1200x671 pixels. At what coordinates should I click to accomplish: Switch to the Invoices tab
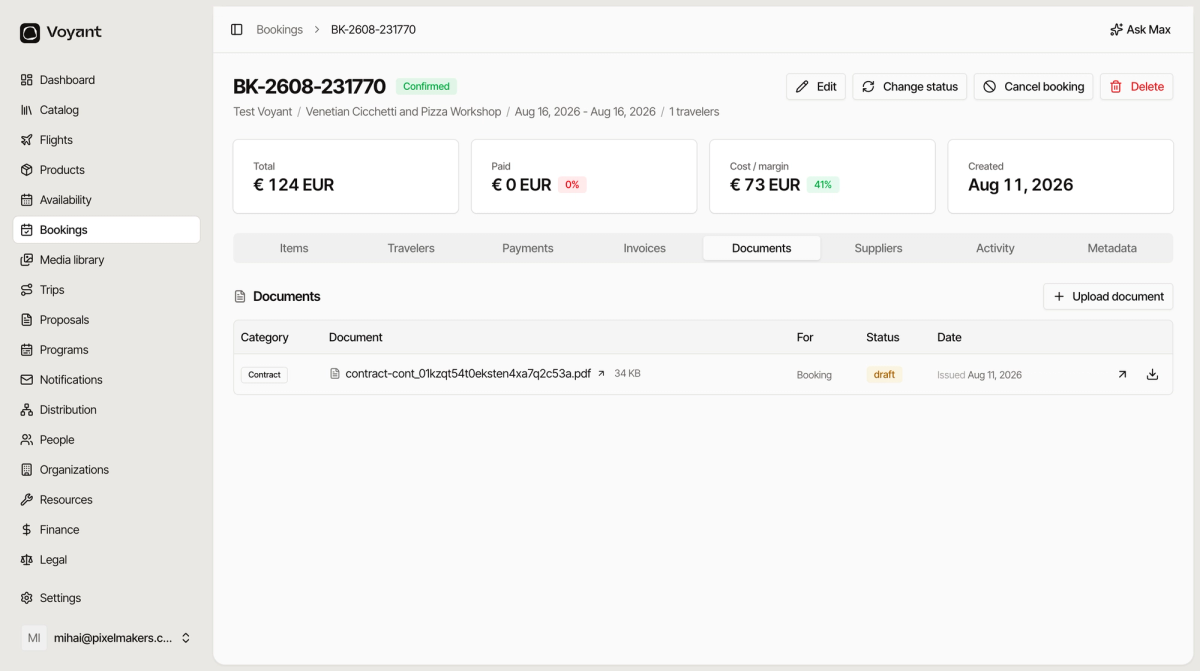645,248
